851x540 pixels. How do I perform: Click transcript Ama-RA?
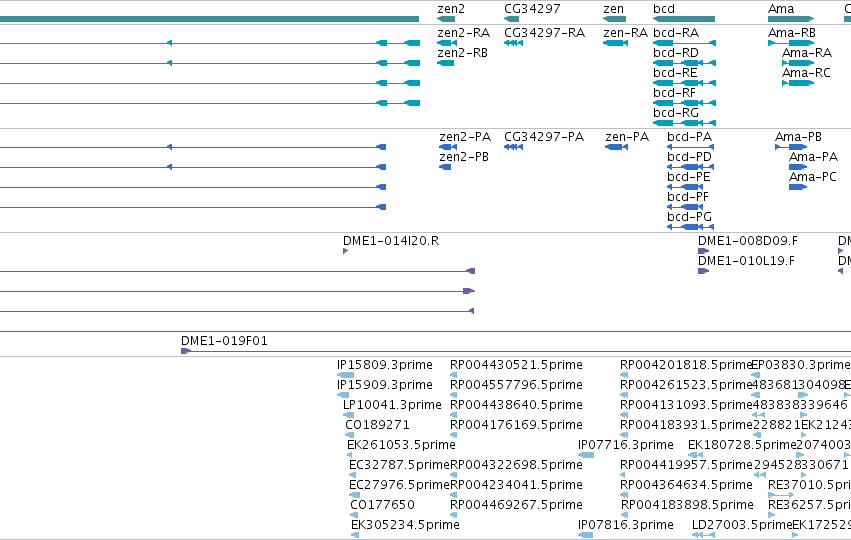[798, 63]
